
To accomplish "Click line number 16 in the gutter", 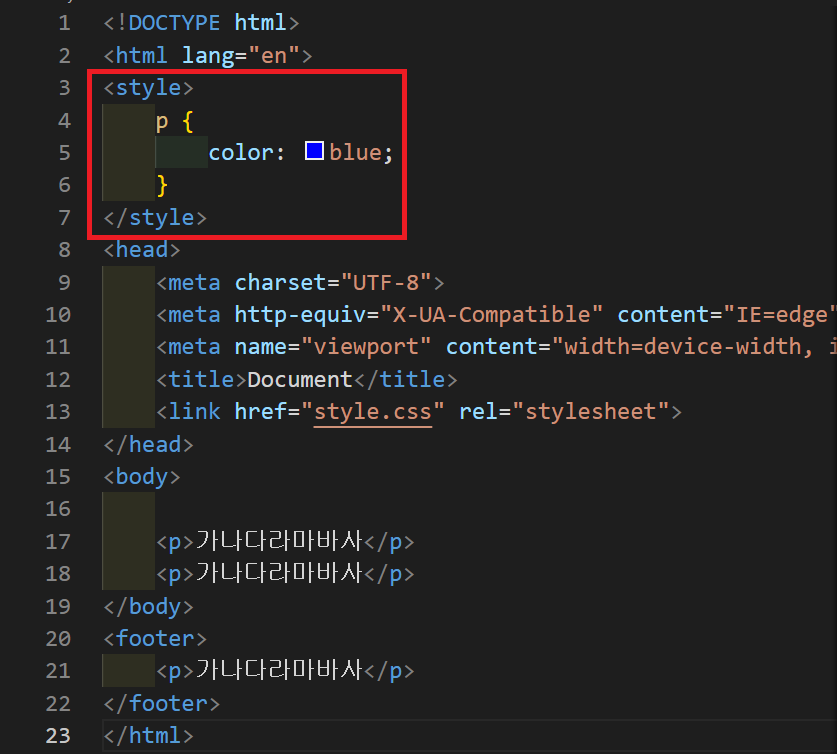I will click(x=58, y=509).
